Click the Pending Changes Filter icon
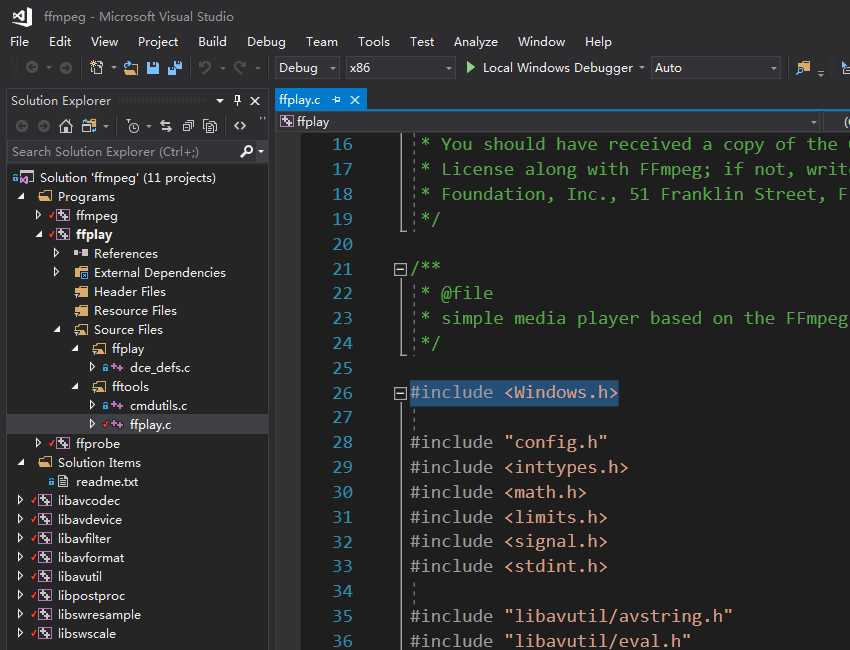 click(x=132, y=126)
